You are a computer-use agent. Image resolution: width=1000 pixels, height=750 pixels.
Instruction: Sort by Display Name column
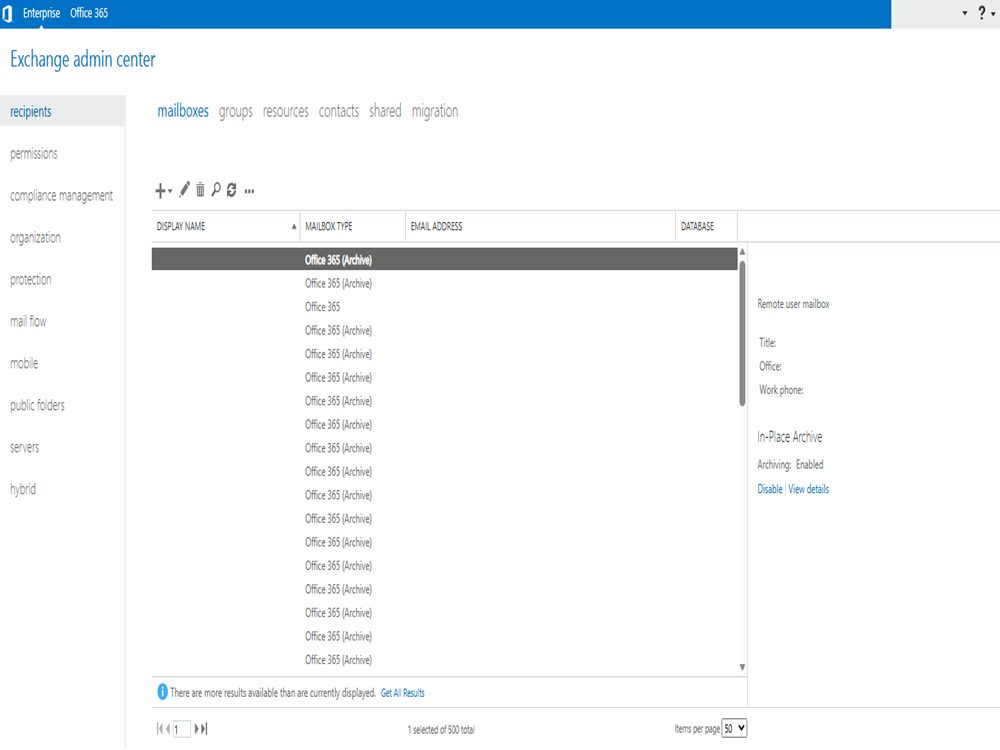point(226,226)
